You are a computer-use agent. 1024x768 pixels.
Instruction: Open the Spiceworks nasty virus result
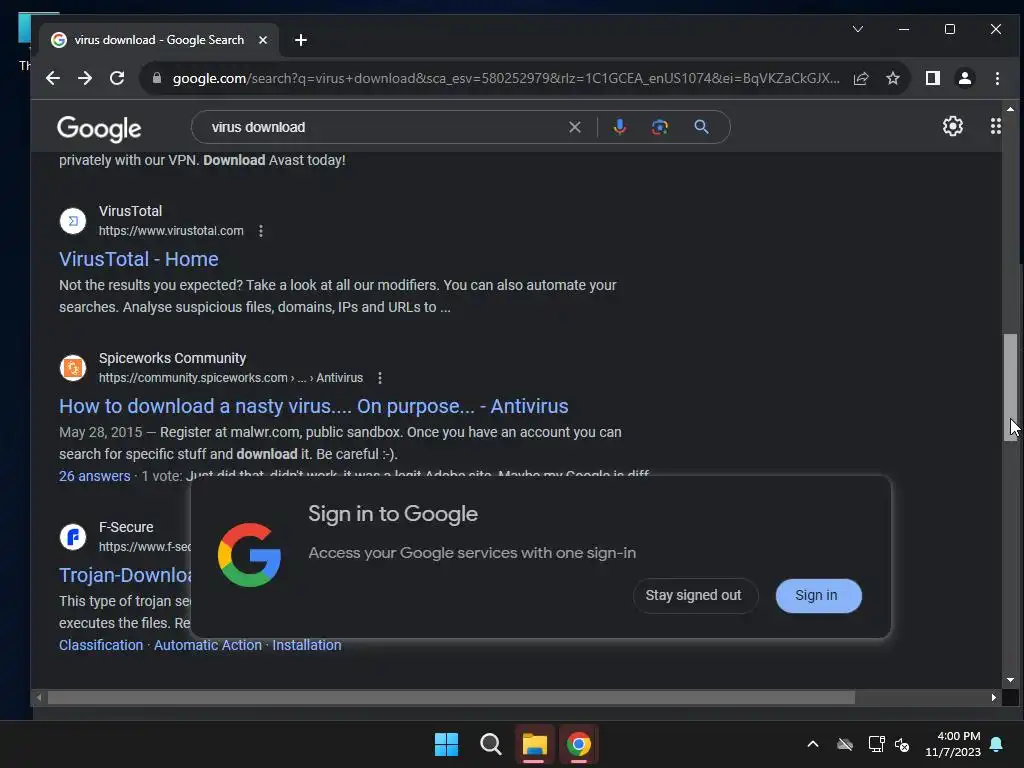tap(313, 406)
